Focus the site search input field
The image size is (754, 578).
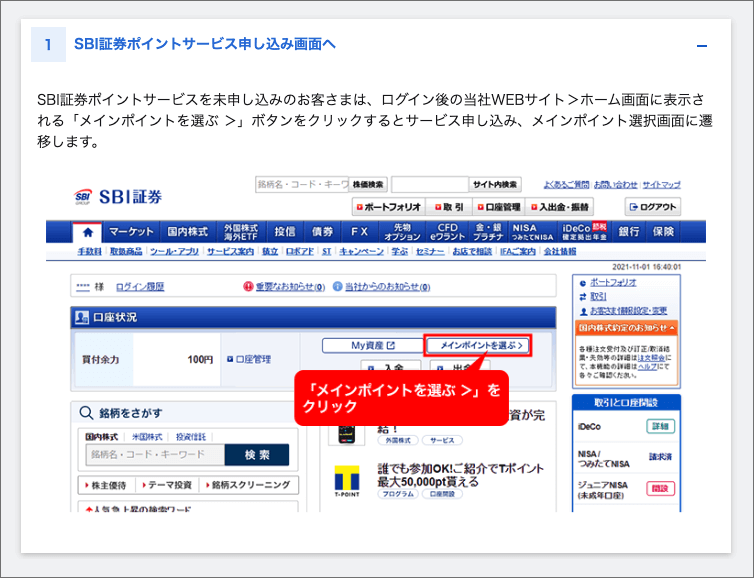click(x=430, y=185)
